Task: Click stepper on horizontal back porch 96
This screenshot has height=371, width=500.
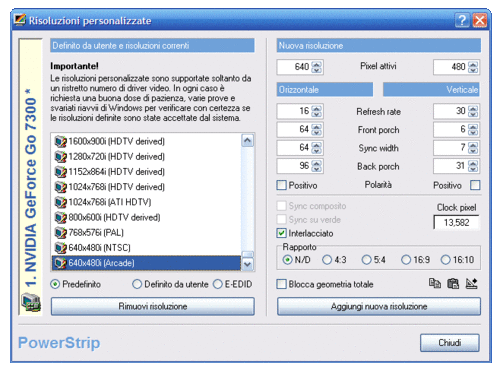Action: [317, 166]
